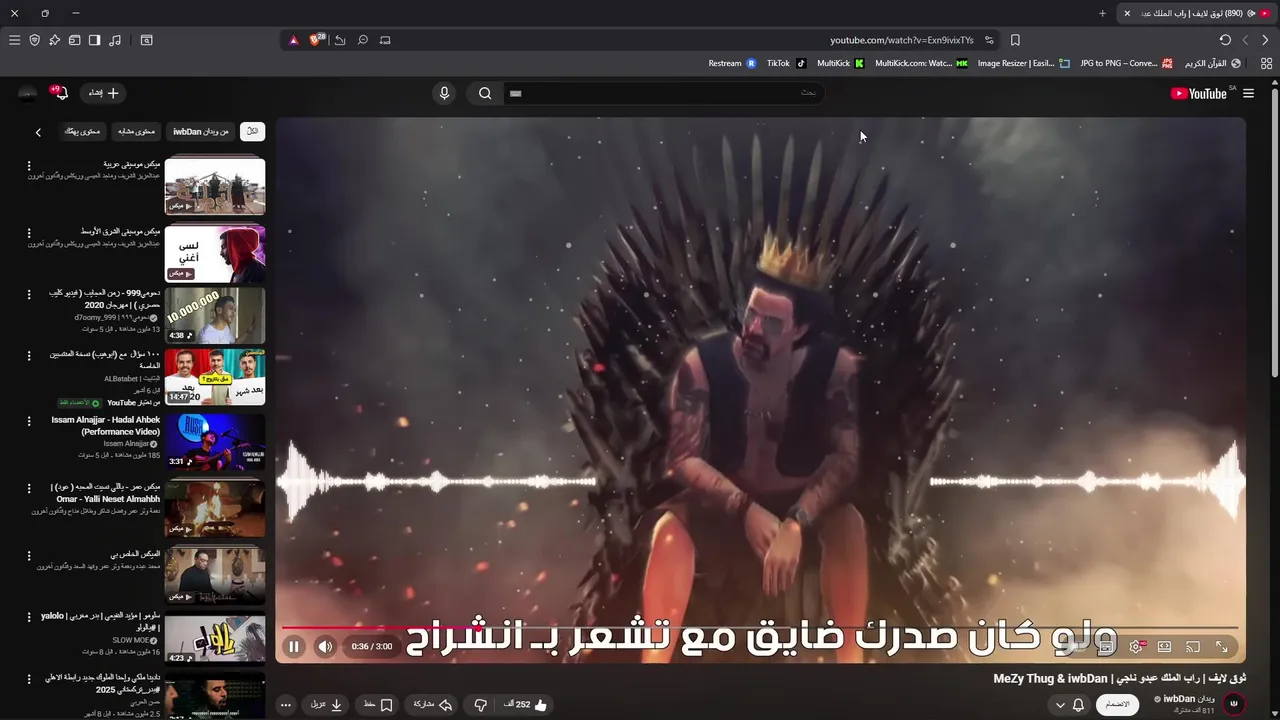Screen dimensions: 1280x720
Task: Go forward in browser history
Action: pyautogui.click(x=1245, y=40)
